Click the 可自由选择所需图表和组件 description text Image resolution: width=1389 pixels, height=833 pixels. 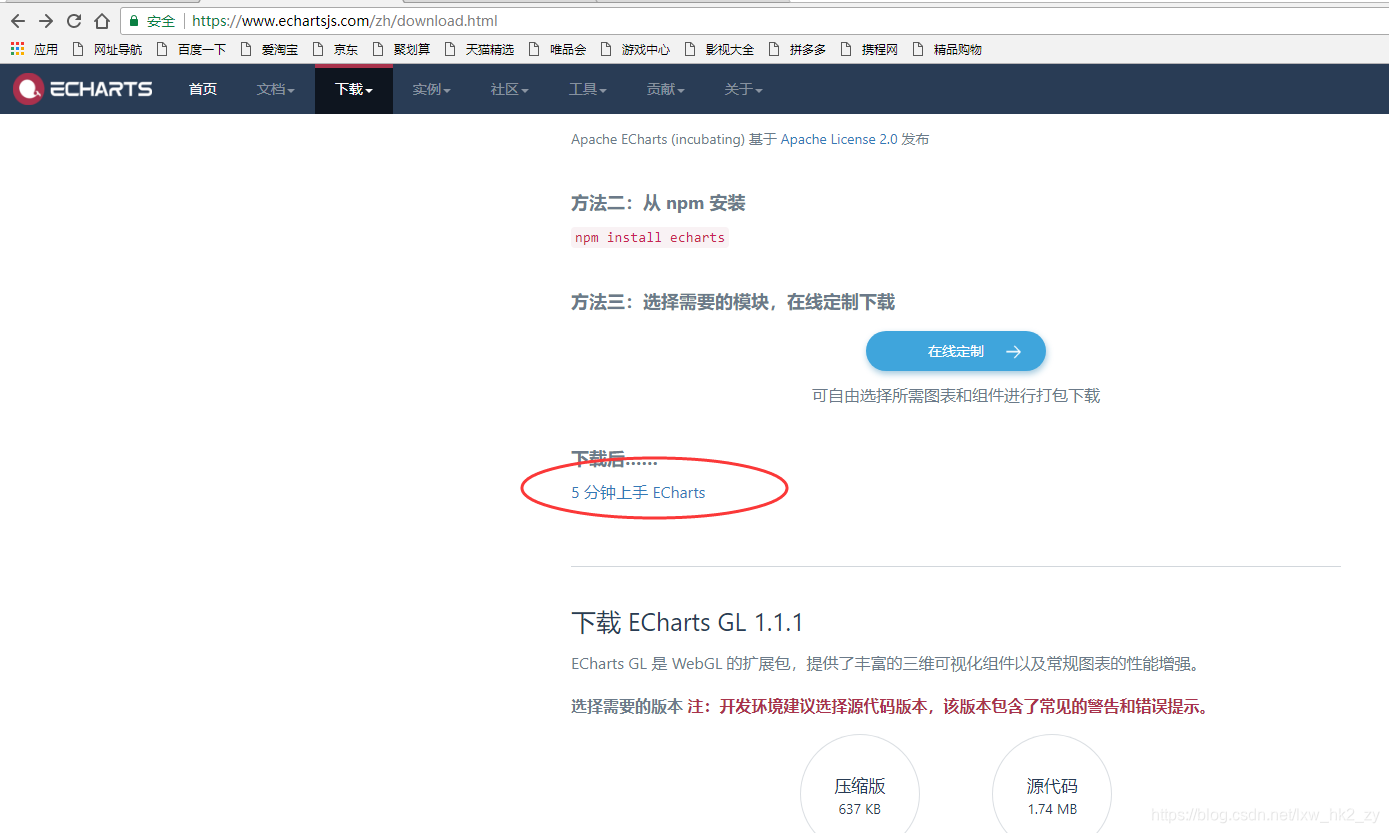pos(956,395)
